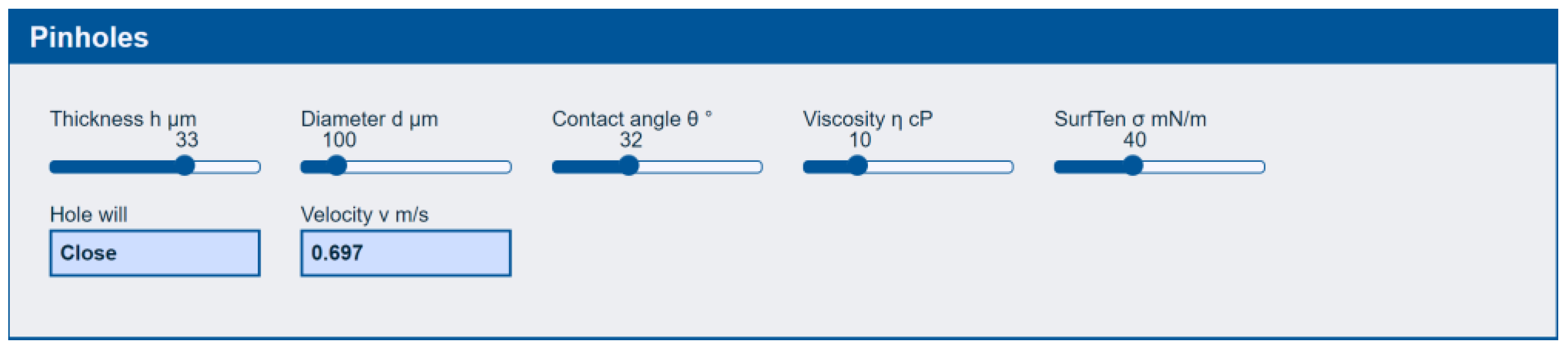
Task: Click the Contact angle θ ° label
Action: coord(632,119)
